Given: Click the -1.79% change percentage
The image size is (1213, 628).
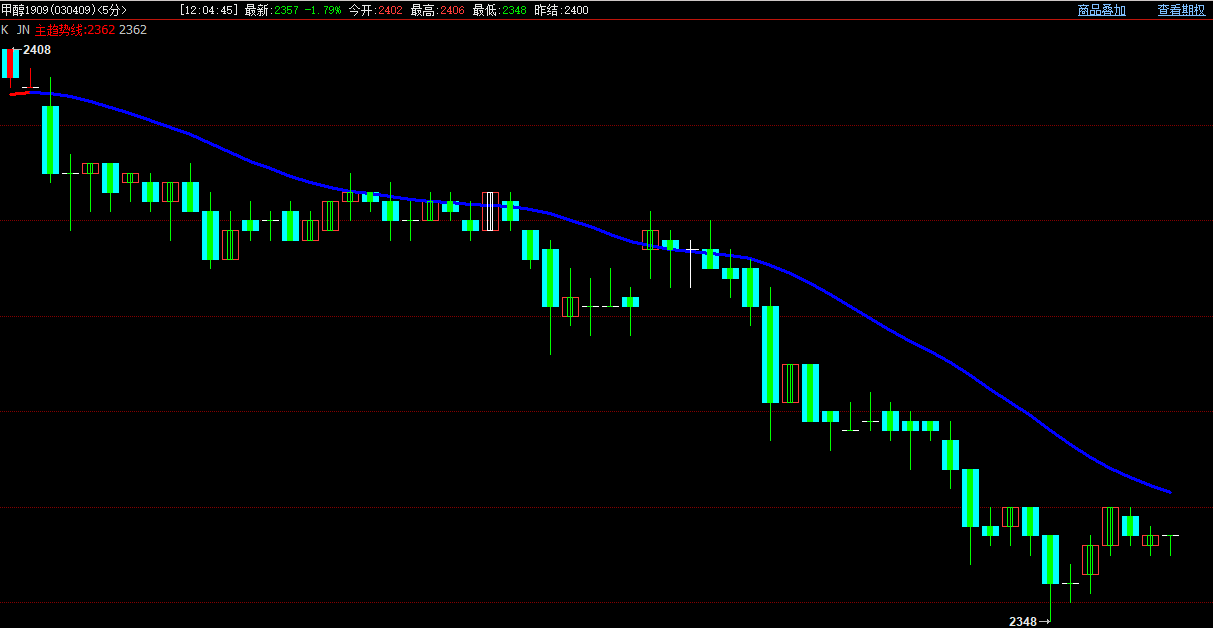Looking at the screenshot, I should pyautogui.click(x=323, y=10).
